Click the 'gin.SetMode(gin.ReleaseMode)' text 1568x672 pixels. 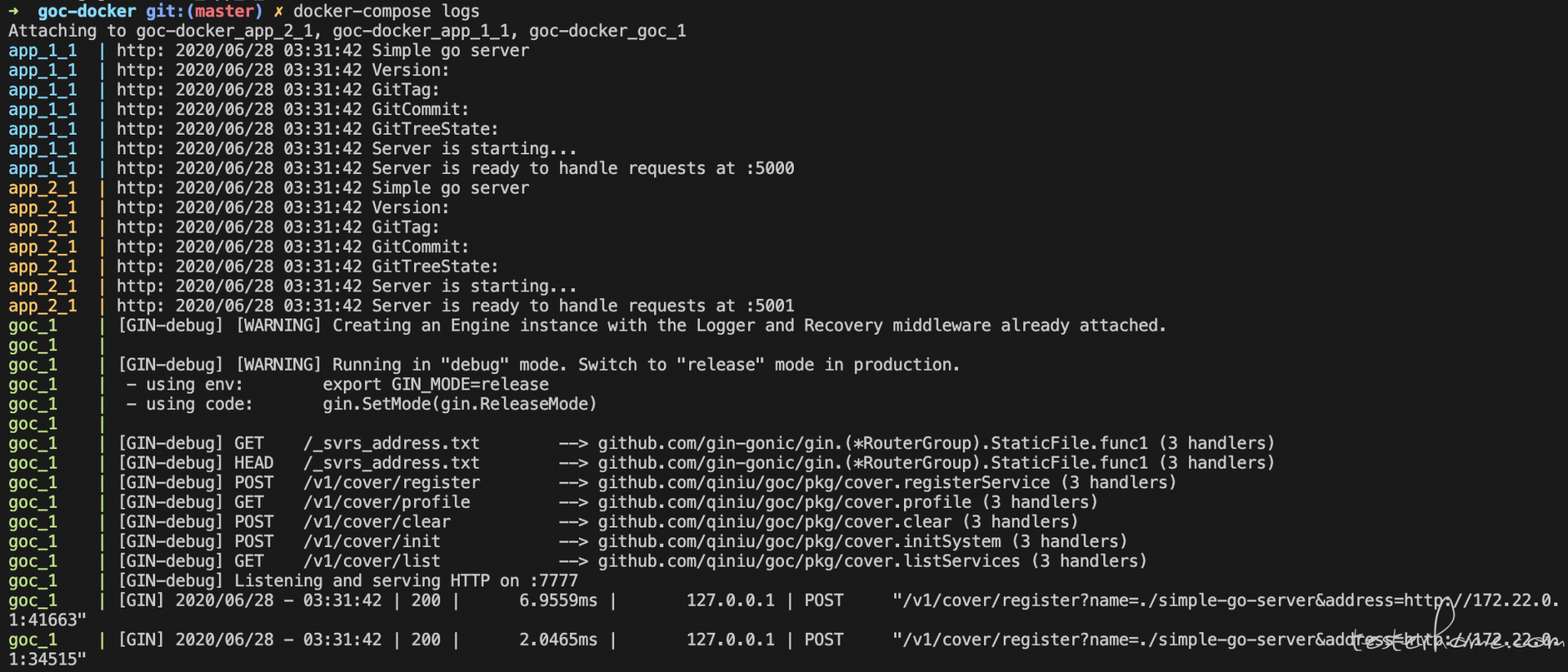460,403
